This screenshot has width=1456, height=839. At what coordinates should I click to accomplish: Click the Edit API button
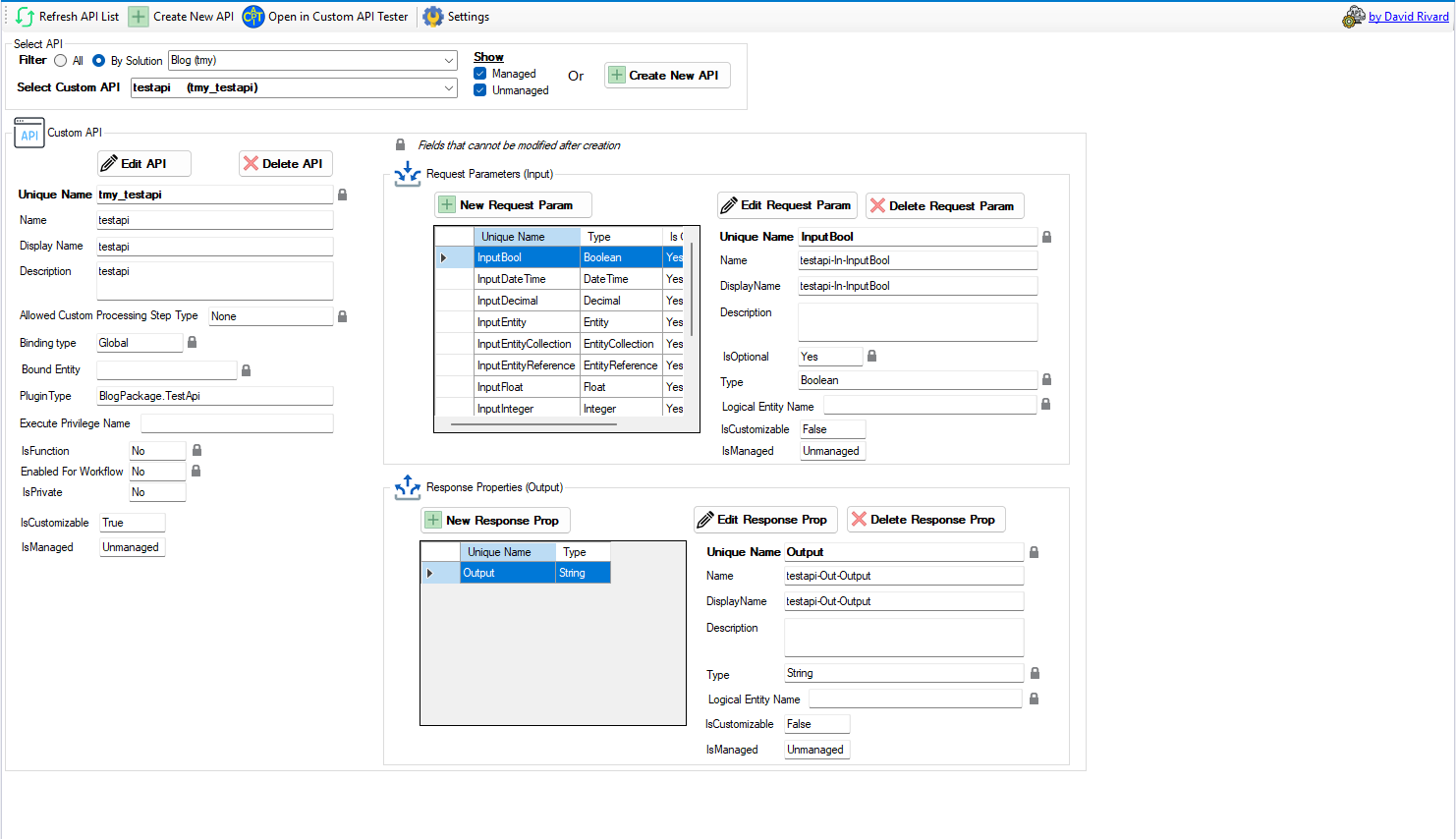(x=144, y=163)
